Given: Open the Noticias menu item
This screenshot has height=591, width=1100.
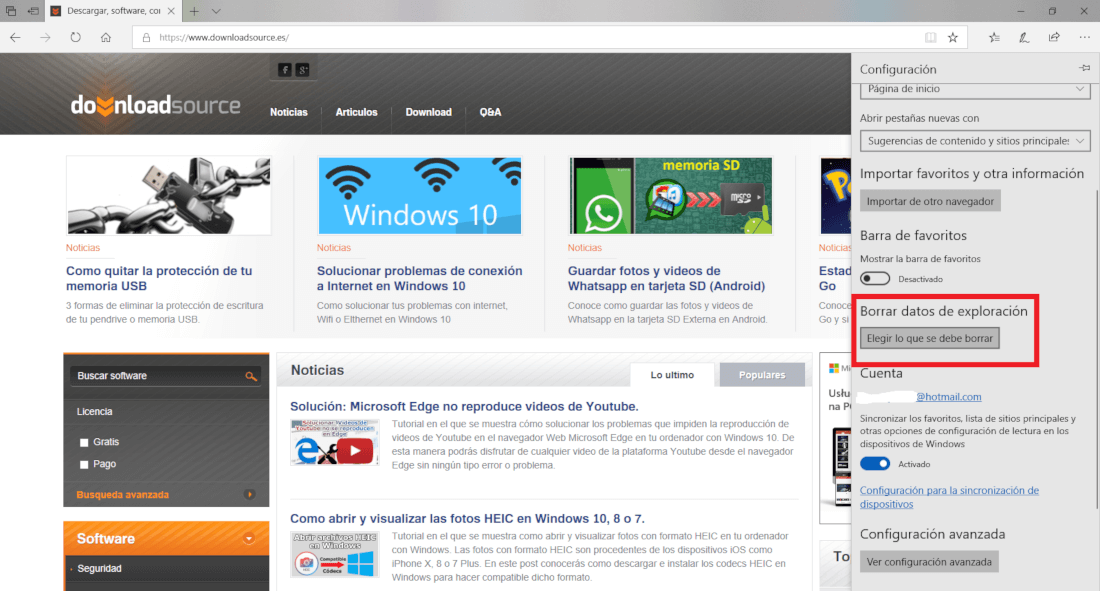Looking at the screenshot, I should [x=289, y=112].
